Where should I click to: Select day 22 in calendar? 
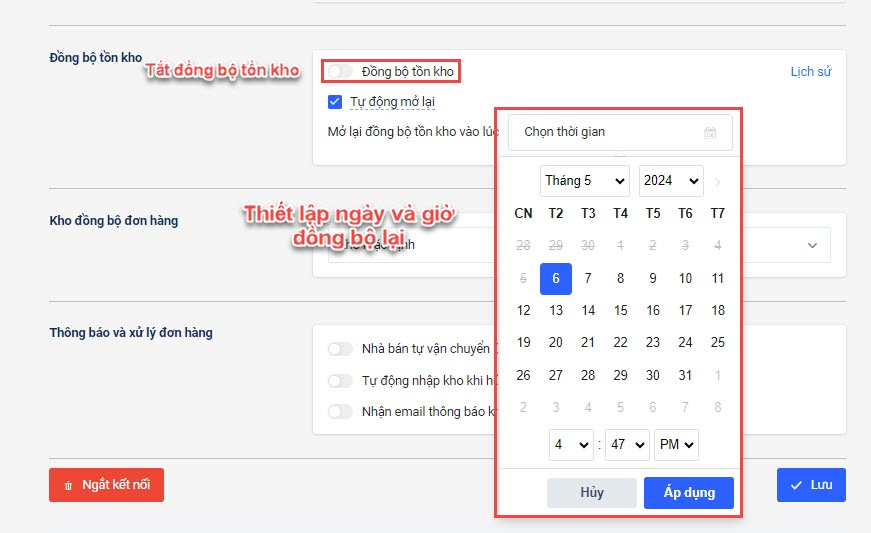[x=620, y=343]
